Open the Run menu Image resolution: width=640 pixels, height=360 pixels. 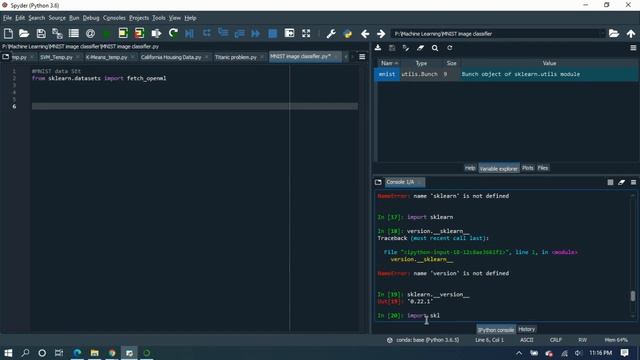click(74, 18)
